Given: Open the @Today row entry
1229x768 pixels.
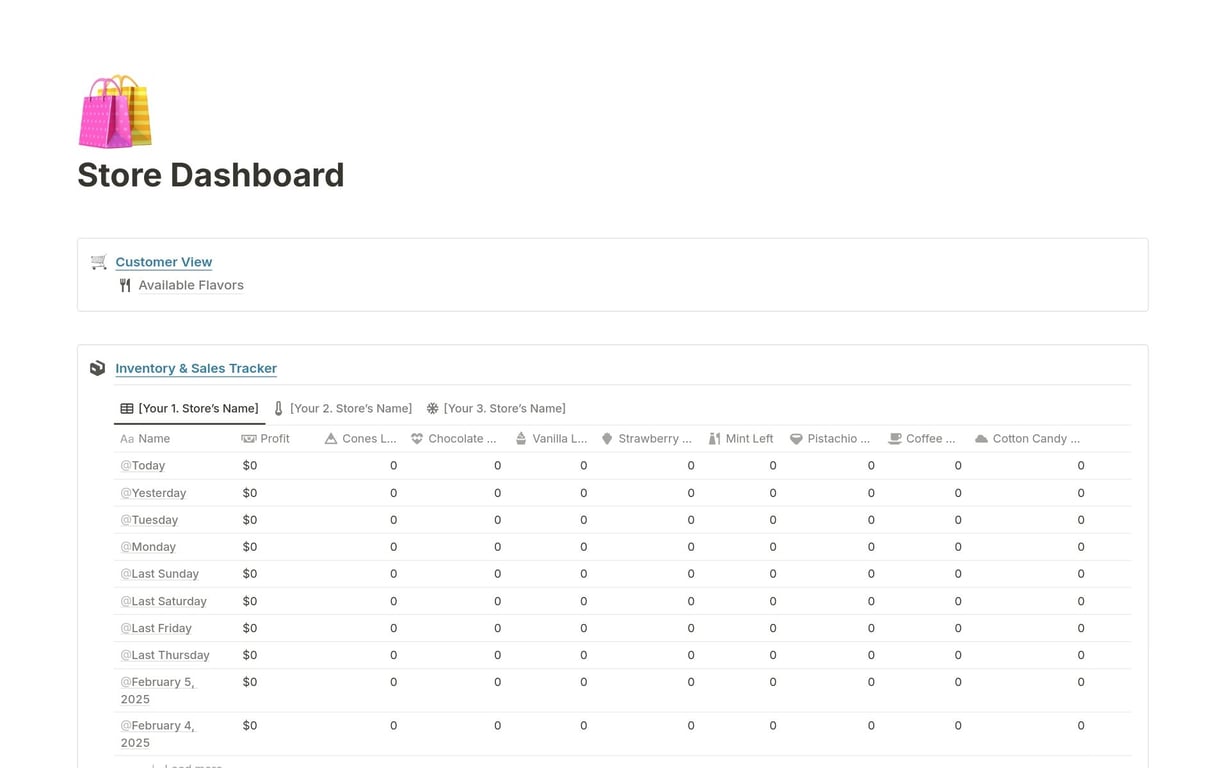Looking at the screenshot, I should pyautogui.click(x=143, y=466).
